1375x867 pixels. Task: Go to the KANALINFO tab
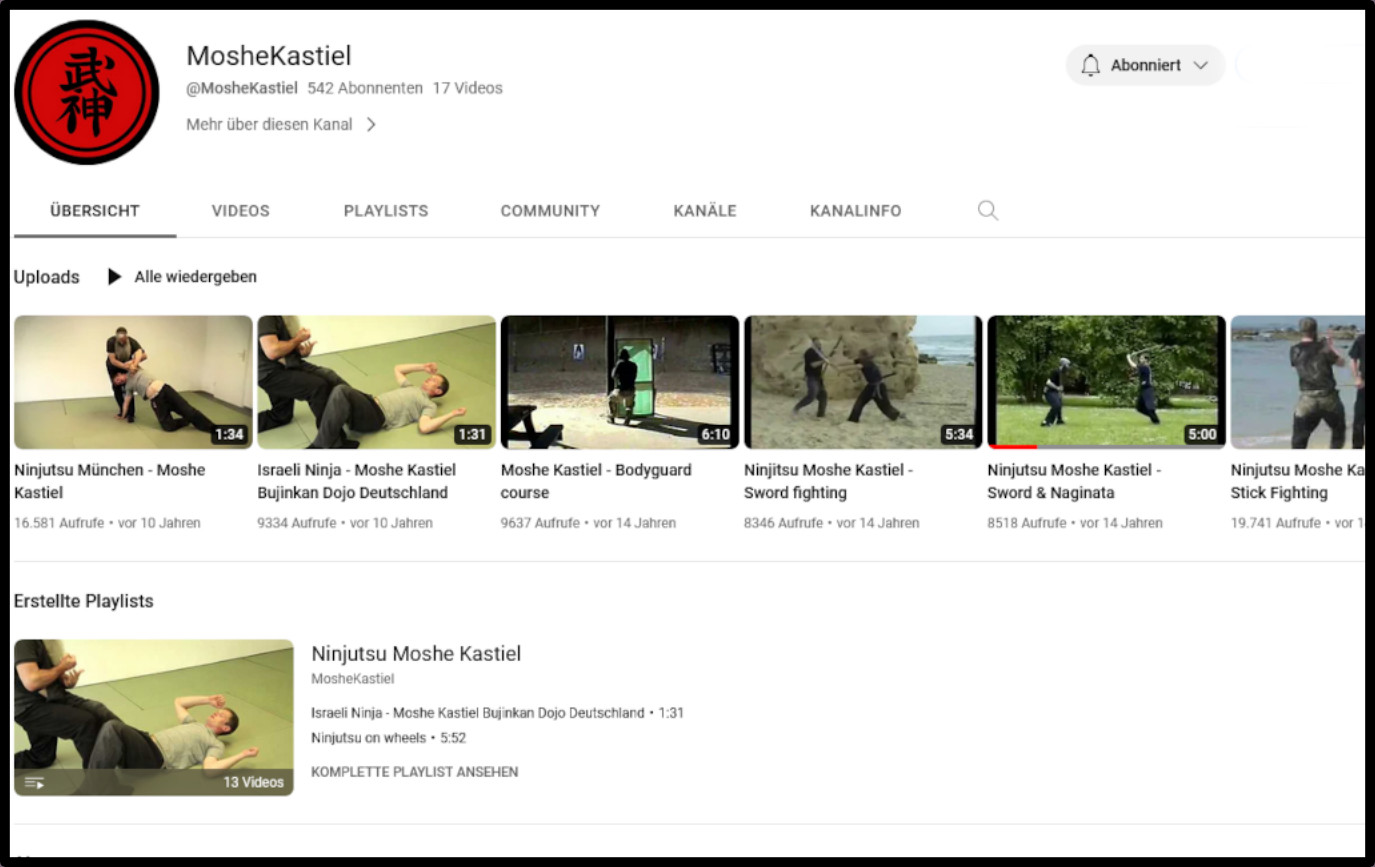(x=856, y=211)
